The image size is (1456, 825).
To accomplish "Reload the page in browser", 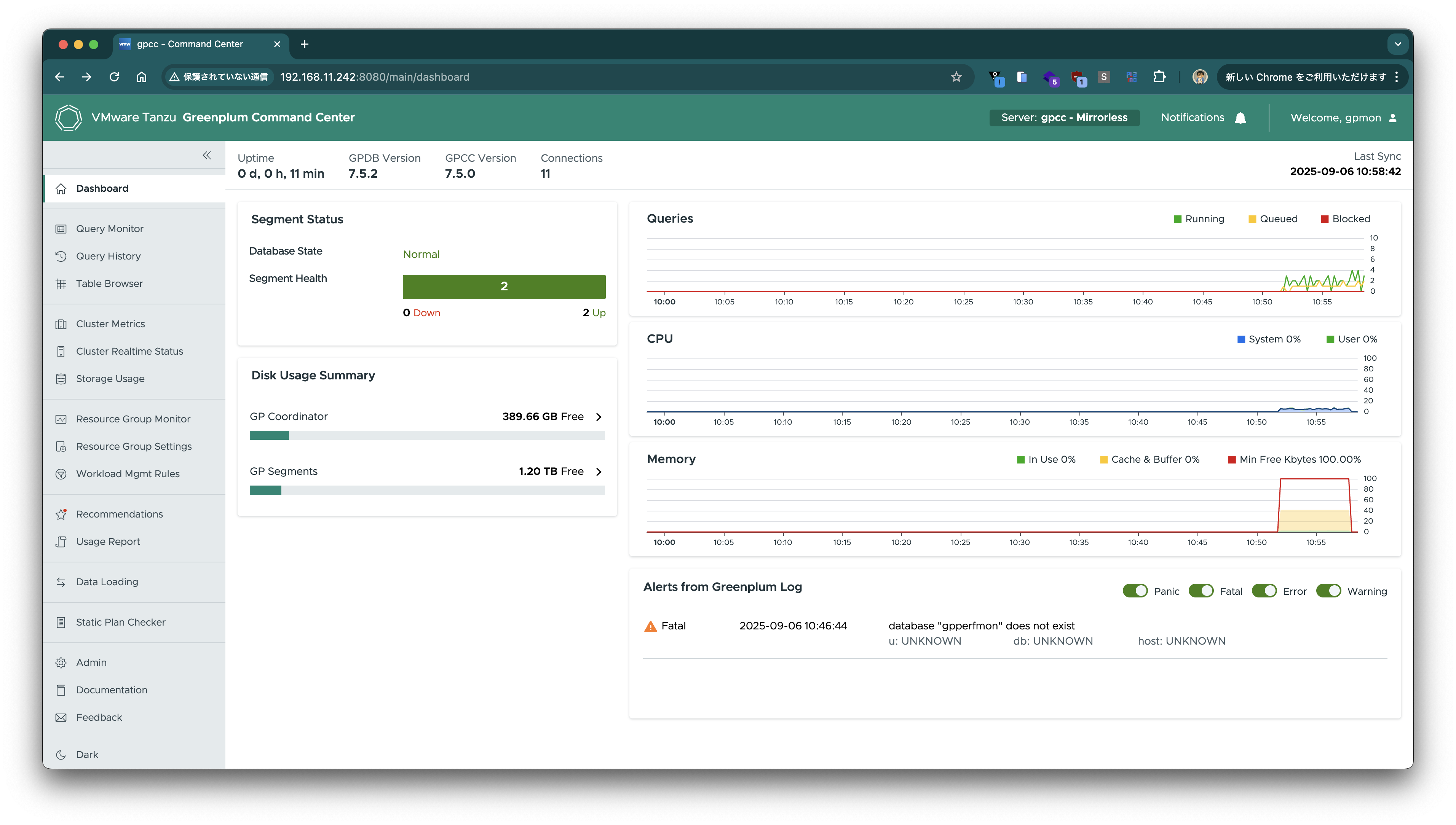I will click(114, 77).
